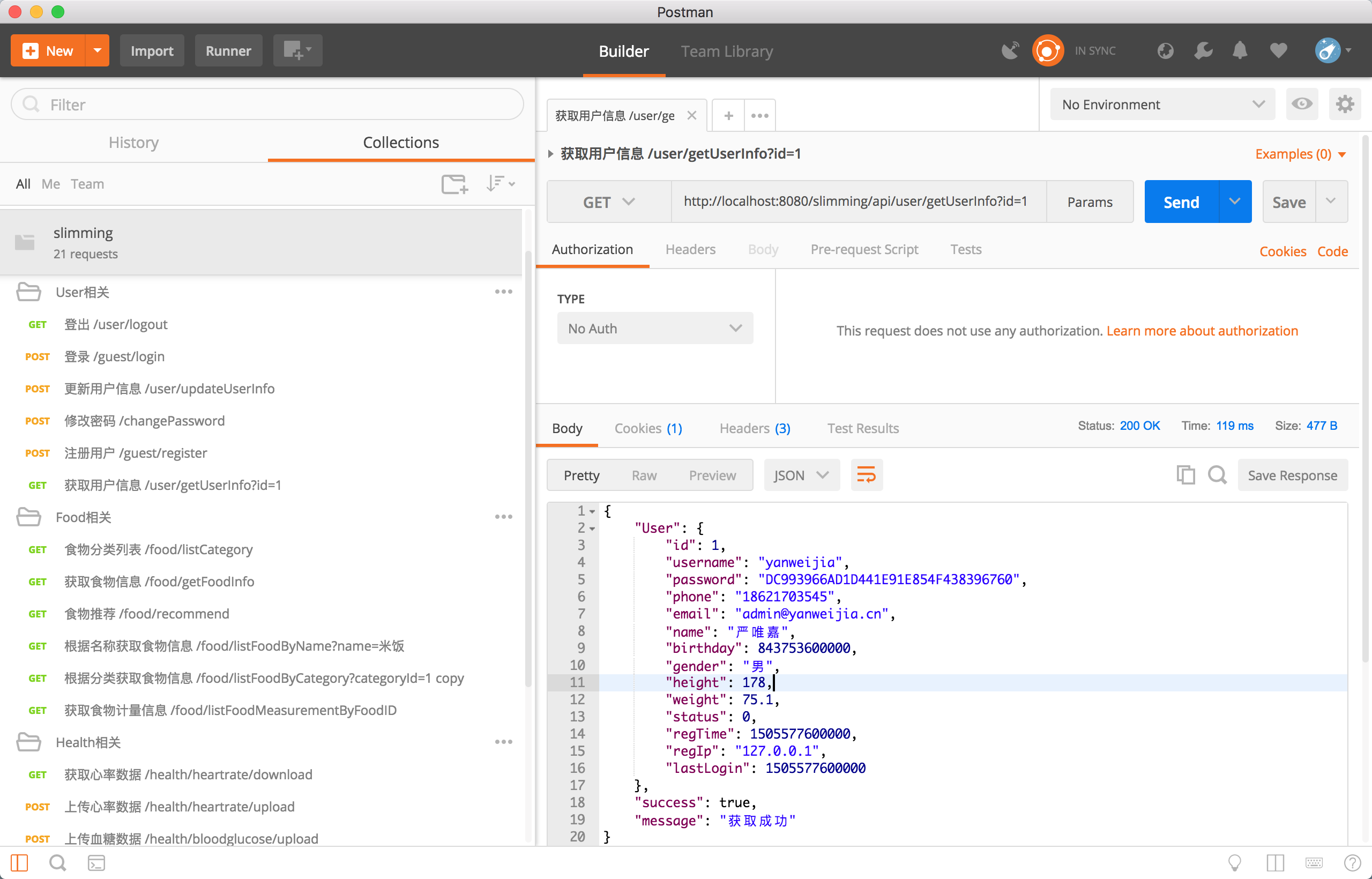Search the response with magnifier icon
1372x879 pixels.
pos(1217,475)
